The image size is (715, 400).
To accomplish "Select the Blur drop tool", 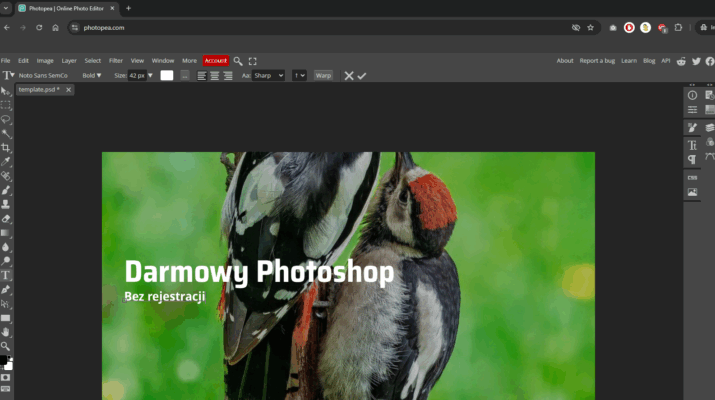I will pyautogui.click(x=5, y=247).
